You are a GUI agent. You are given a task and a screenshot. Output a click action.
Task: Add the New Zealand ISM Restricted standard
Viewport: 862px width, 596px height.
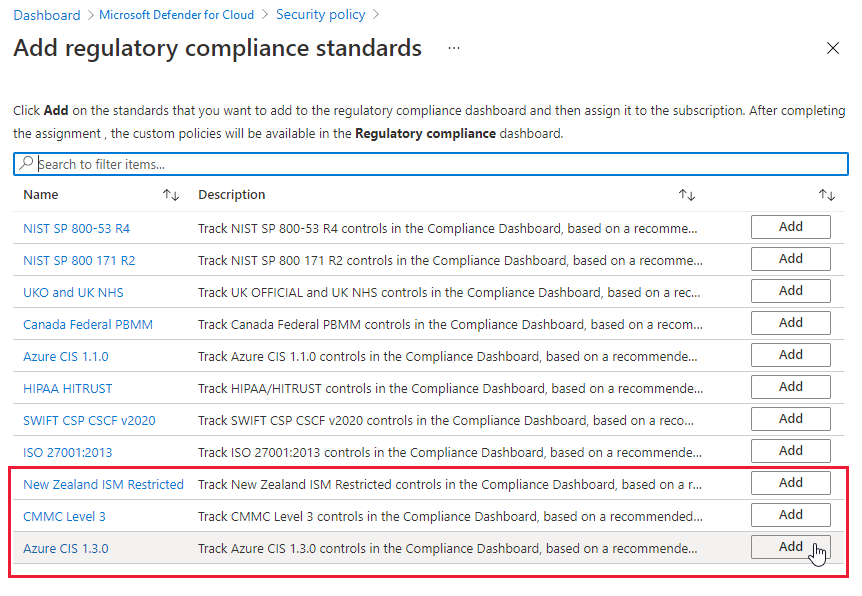point(791,483)
